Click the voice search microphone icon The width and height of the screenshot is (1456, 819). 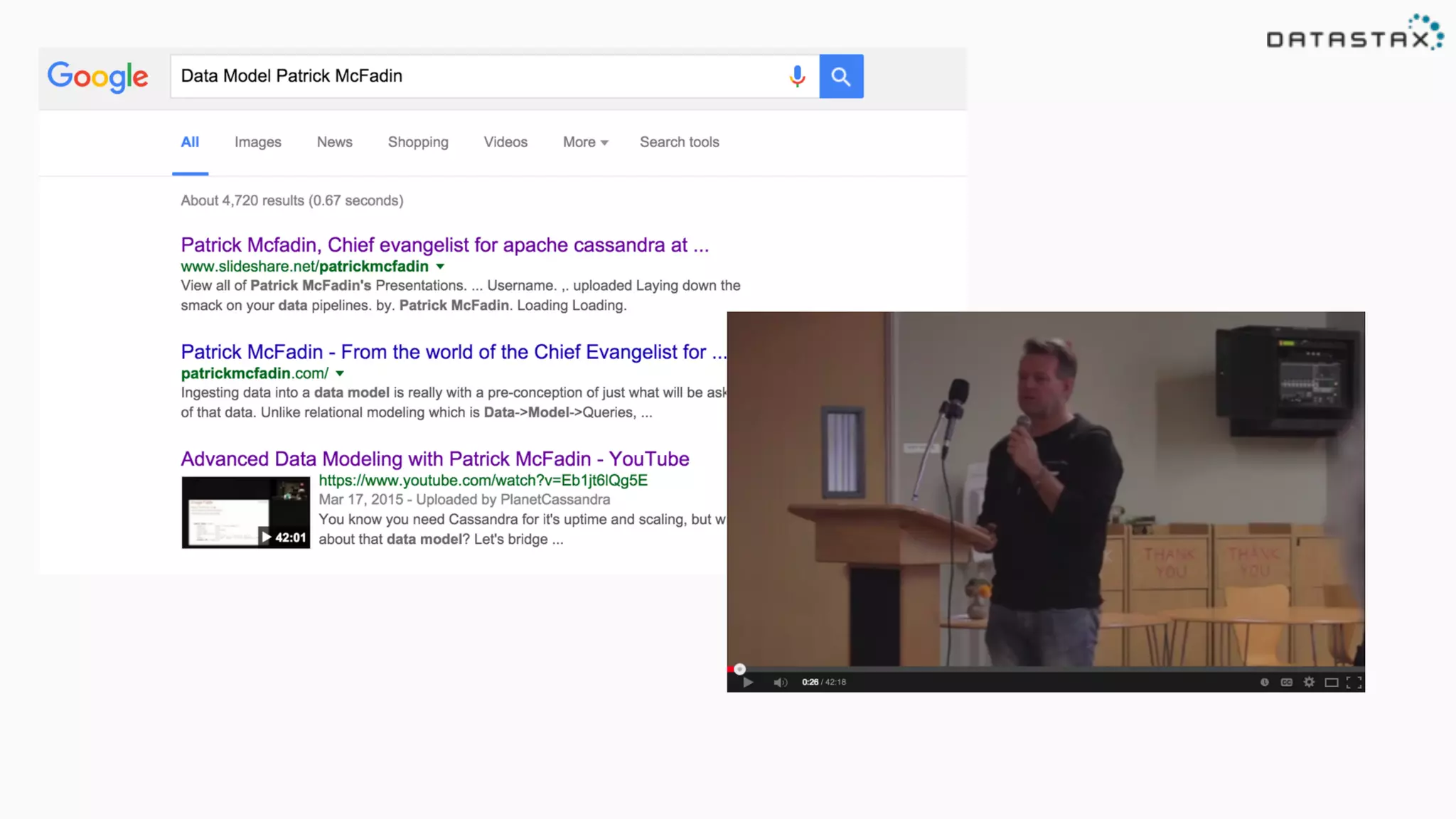pos(797,76)
